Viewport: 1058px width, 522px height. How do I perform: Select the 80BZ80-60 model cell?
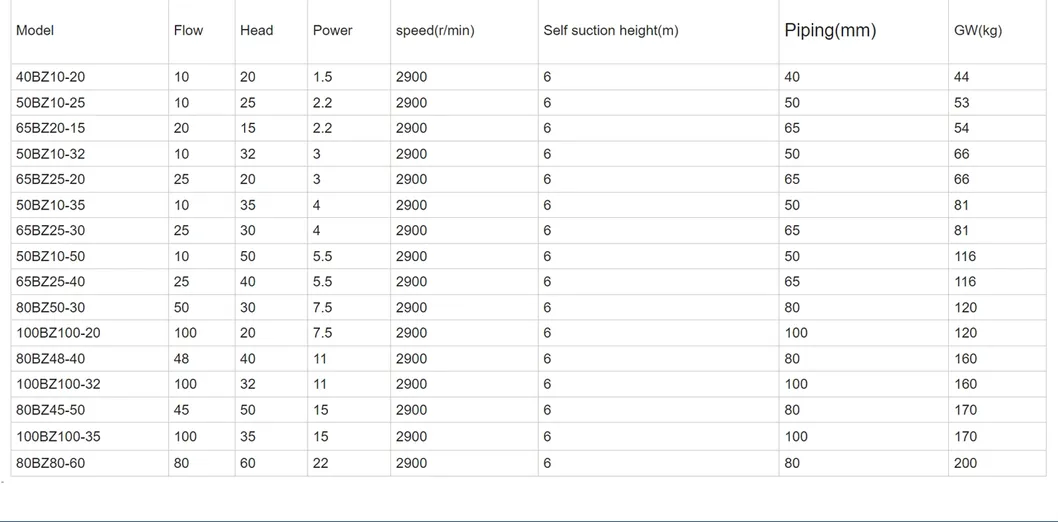(x=51, y=463)
